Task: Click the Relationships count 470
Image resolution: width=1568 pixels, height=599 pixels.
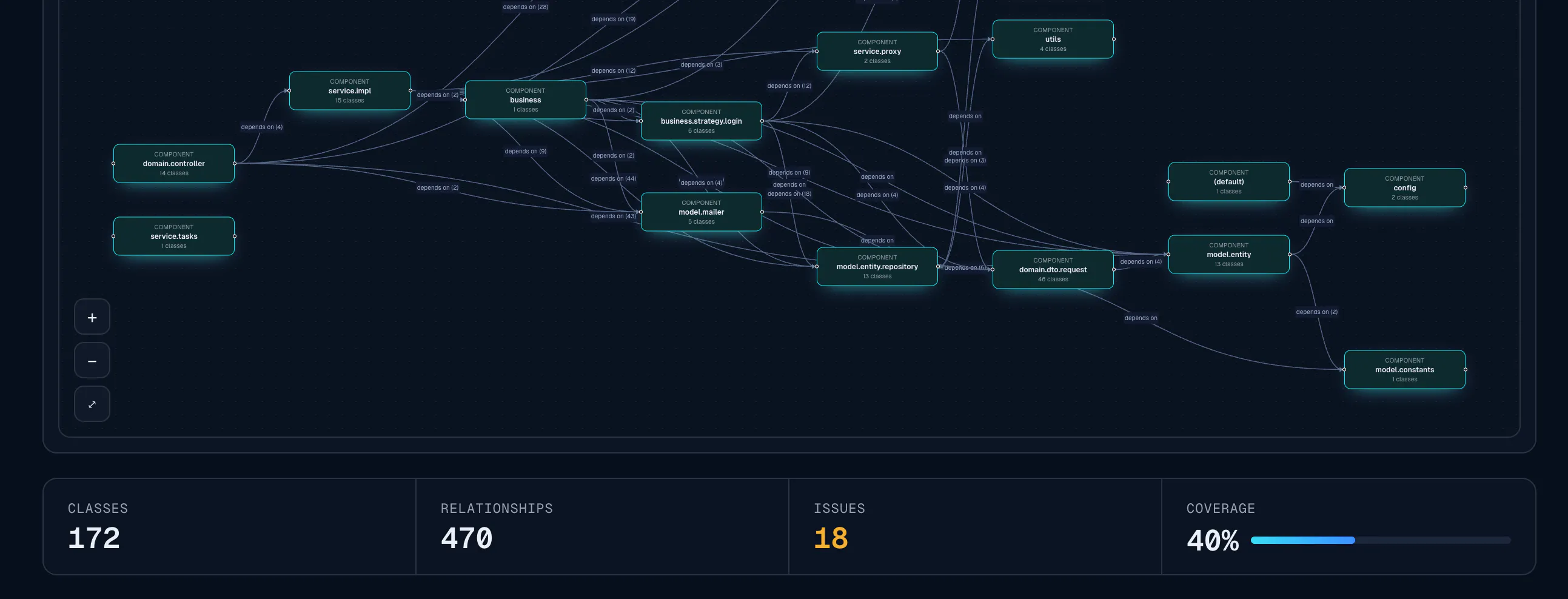Action: point(466,539)
